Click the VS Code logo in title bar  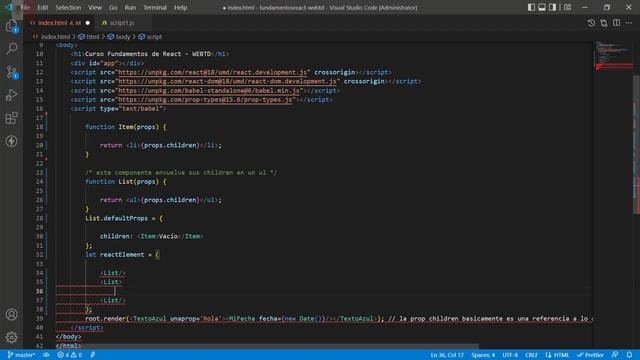pos(9,7)
